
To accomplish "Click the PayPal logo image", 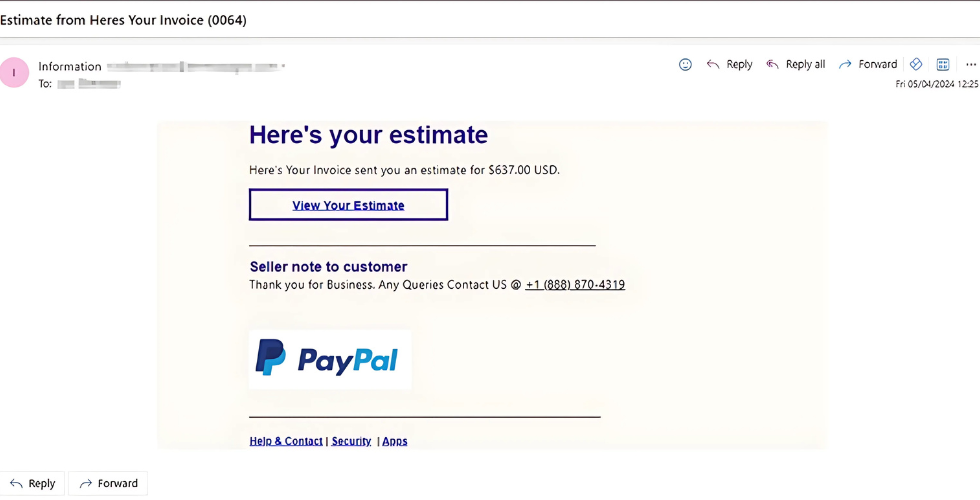I will coord(329,359).
